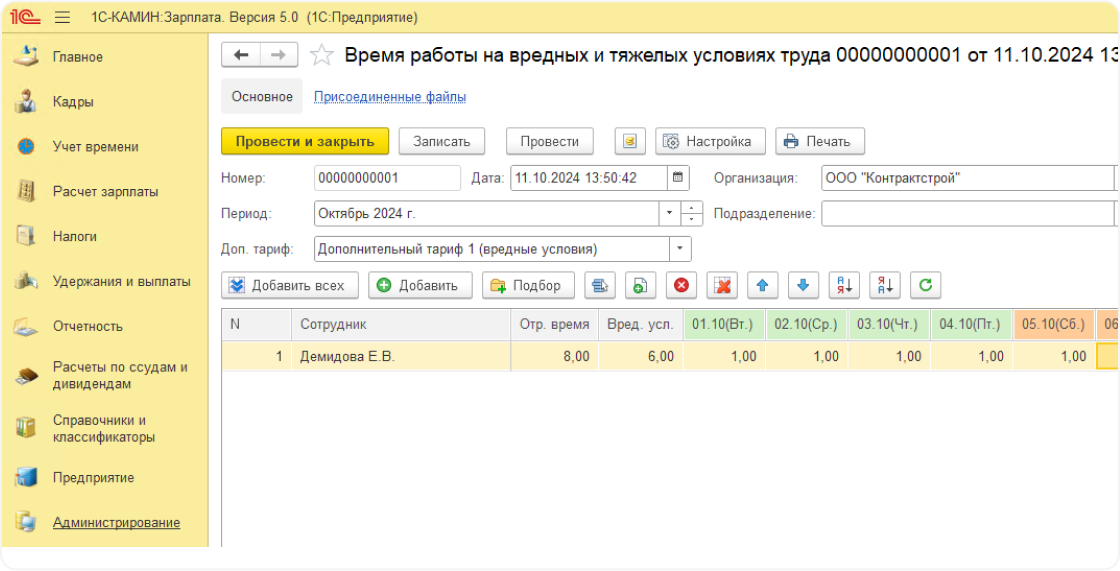Open Предприятие section icon
Screen dimensions: 1120x571
coord(26,477)
